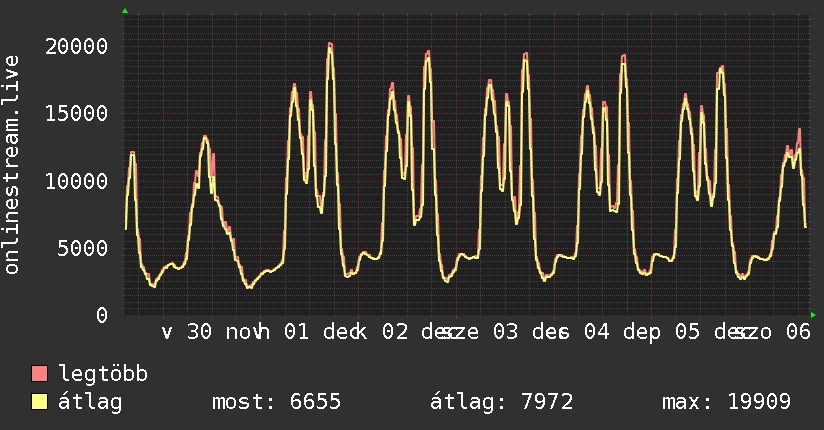
Task: Click the átlag: 7972 statistic
Action: (501, 402)
